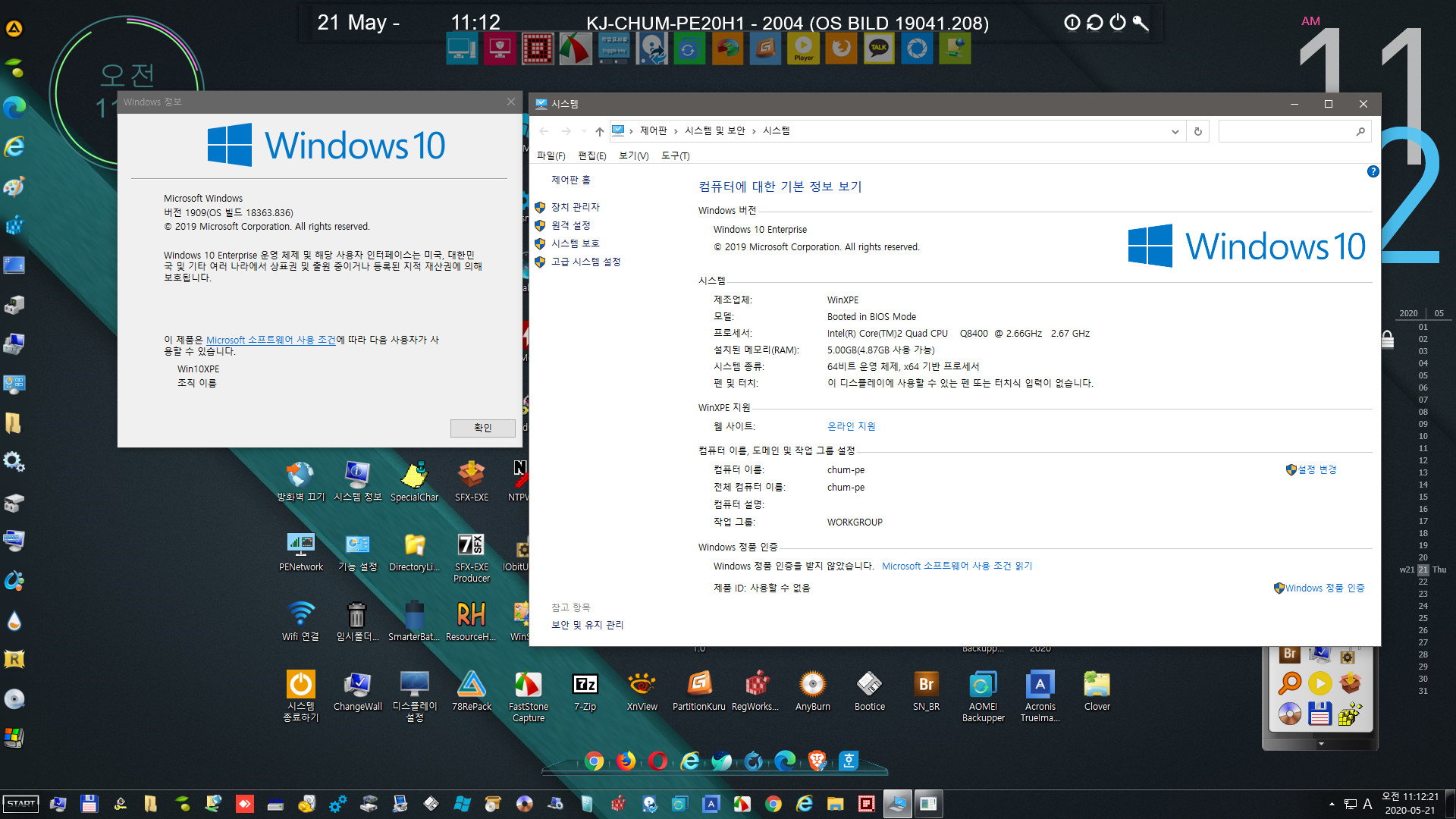The width and height of the screenshot is (1456, 819).
Task: Open Microsoft 소프트웨어 사용 조건 읽기 link
Action: [957, 566]
